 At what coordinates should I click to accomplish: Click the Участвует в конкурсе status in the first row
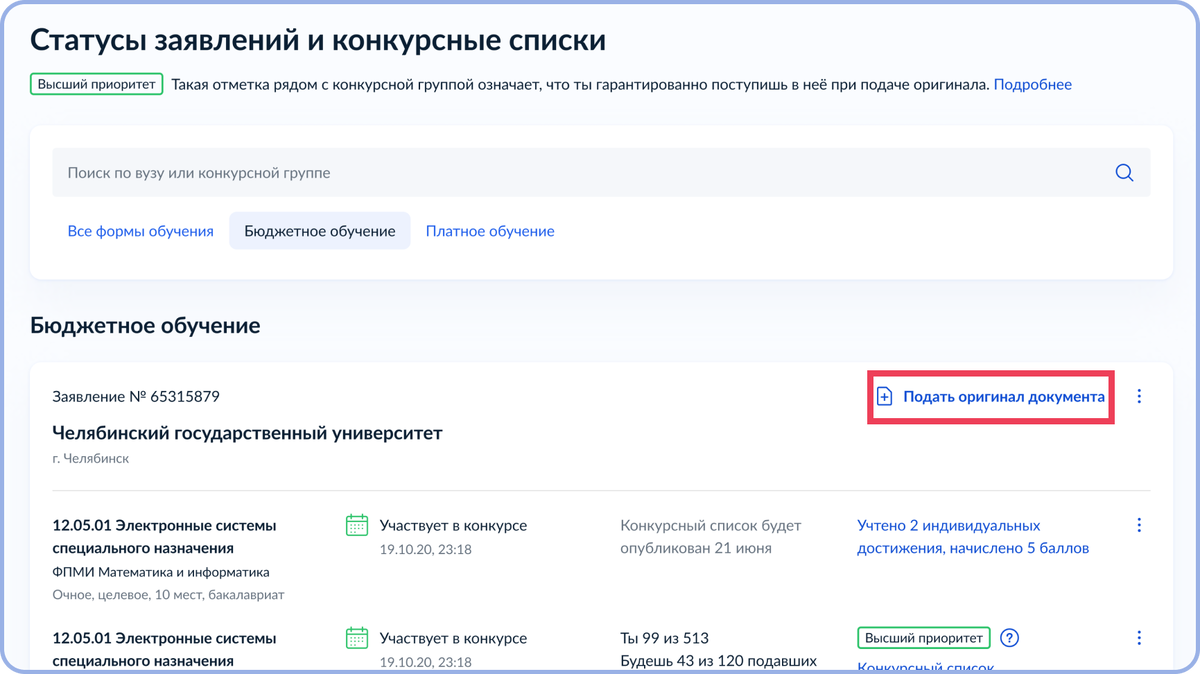pos(453,525)
